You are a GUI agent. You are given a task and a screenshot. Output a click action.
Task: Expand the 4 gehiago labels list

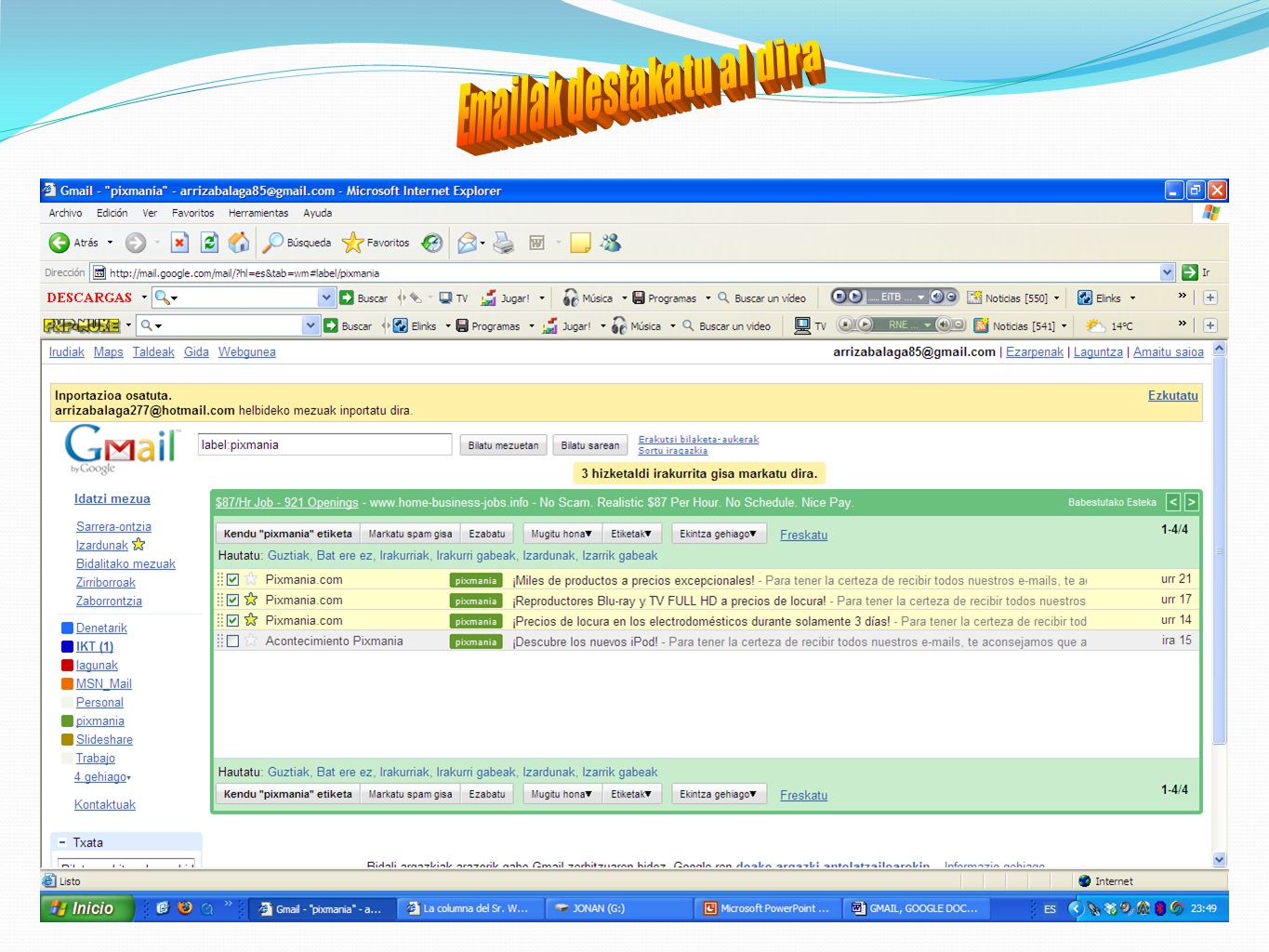102,777
